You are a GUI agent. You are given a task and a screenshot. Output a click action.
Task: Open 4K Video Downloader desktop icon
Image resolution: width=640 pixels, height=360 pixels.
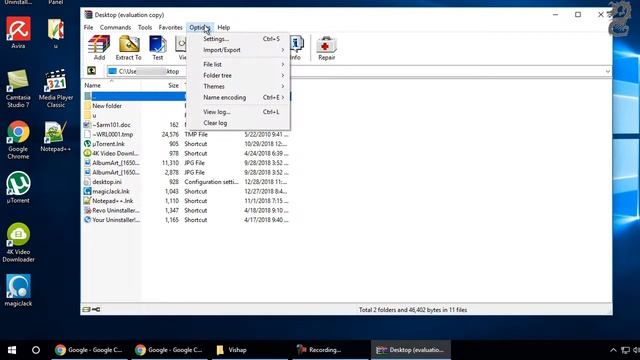18,242
